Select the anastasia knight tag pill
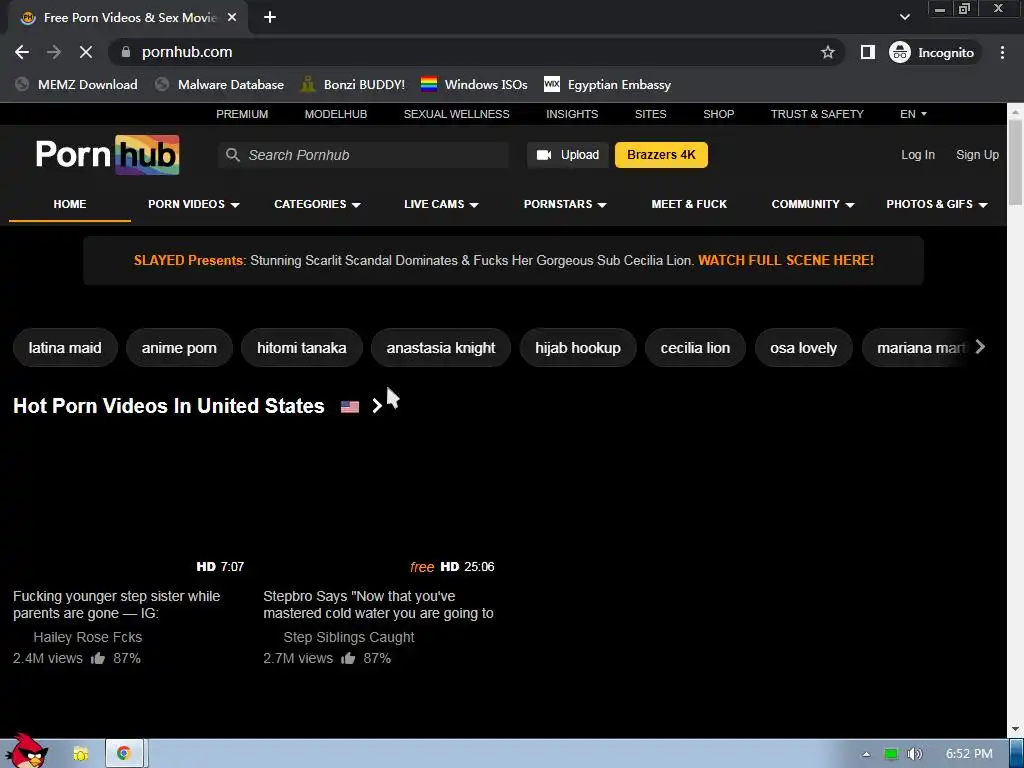Viewport: 1024px width, 768px height. [x=441, y=347]
